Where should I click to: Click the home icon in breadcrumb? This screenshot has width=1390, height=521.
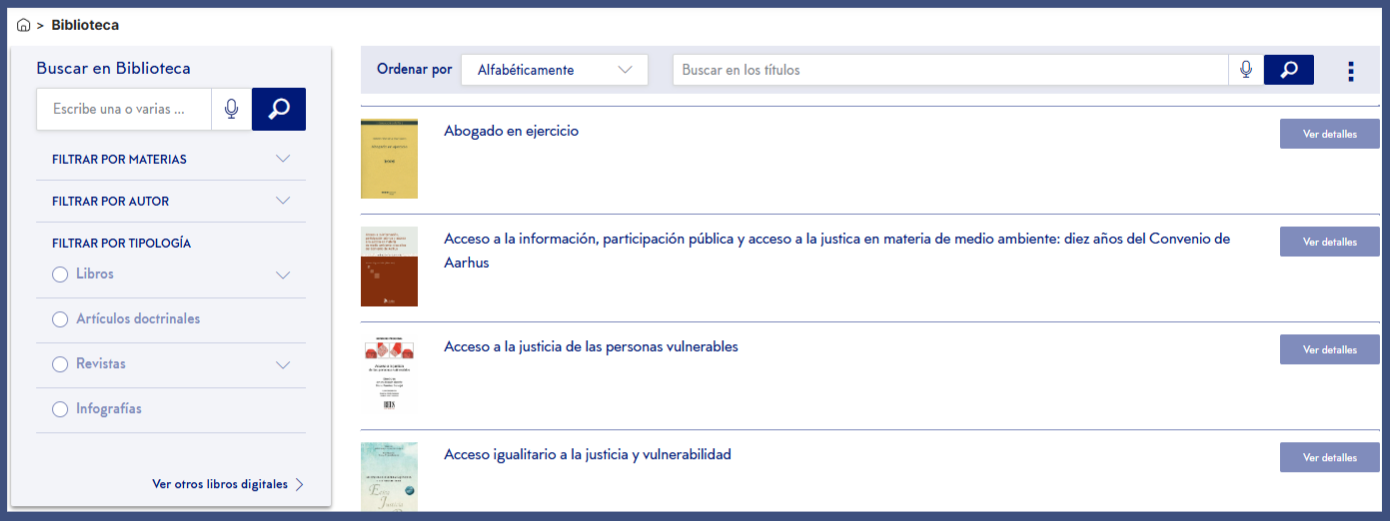pyautogui.click(x=24, y=25)
